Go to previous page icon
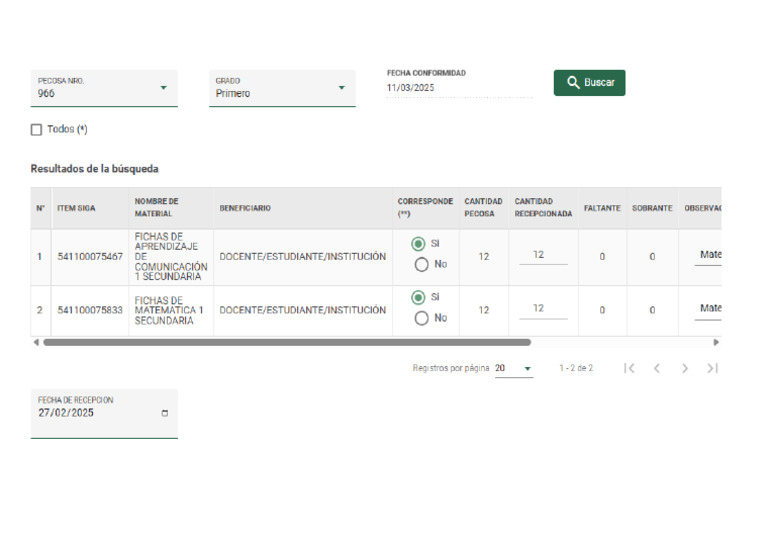Image resolution: width=768 pixels, height=543 pixels. 657,368
